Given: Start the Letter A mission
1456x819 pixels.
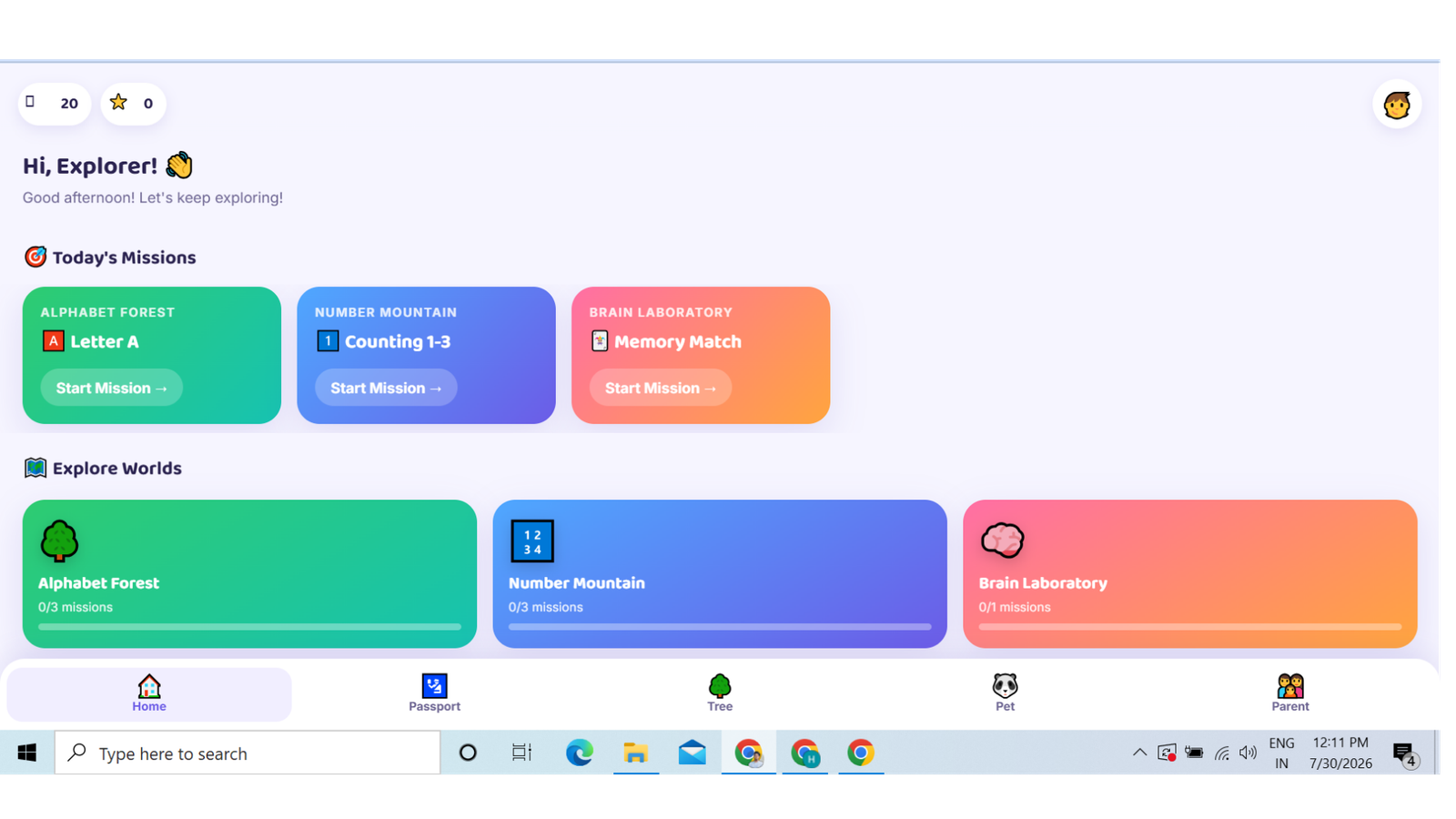Looking at the screenshot, I should (x=111, y=388).
